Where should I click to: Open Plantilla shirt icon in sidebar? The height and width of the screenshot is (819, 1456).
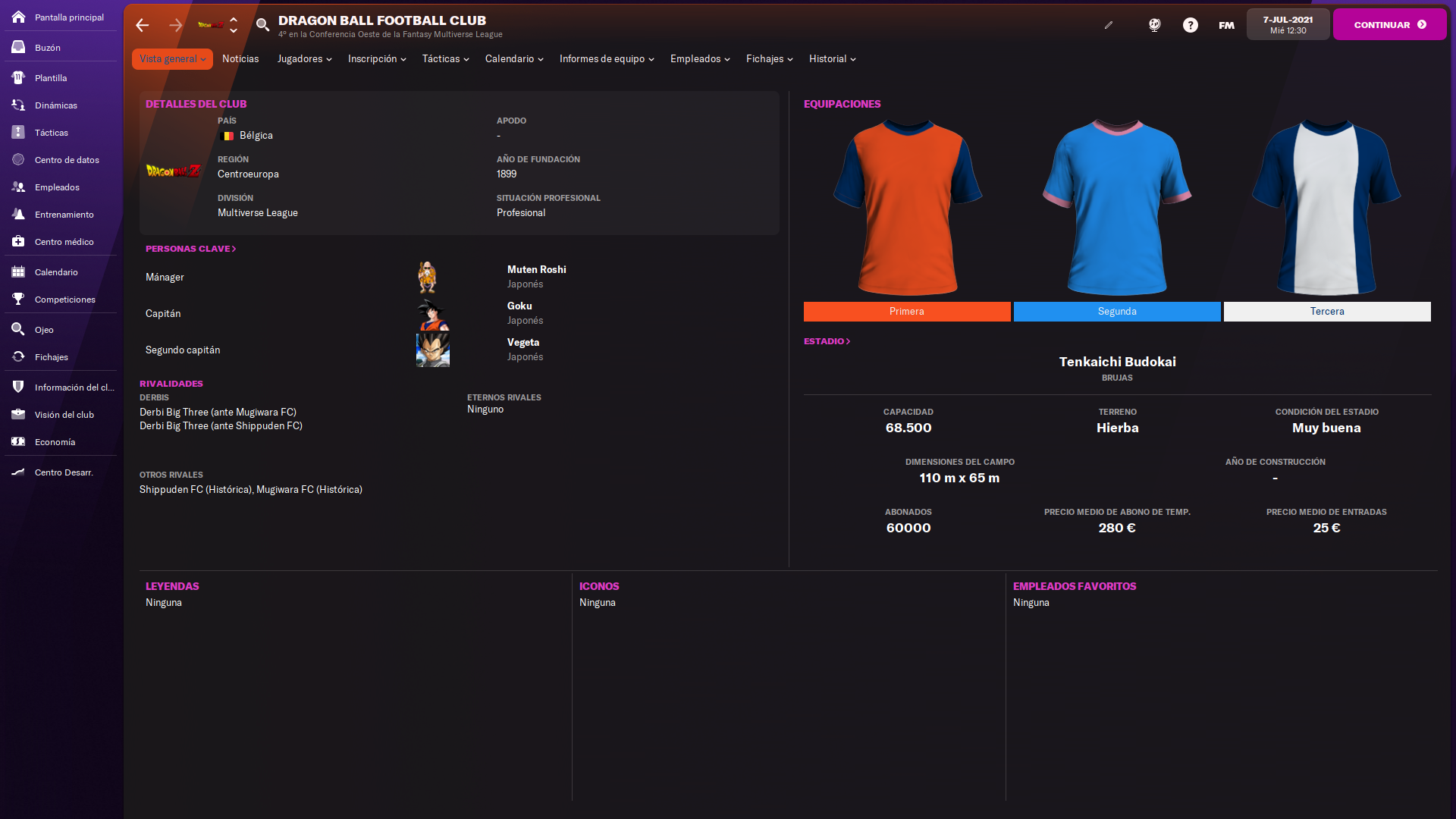click(18, 77)
